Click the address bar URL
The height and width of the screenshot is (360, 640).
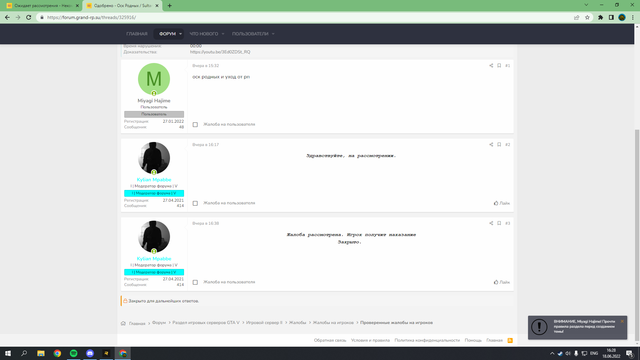[x=91, y=17]
